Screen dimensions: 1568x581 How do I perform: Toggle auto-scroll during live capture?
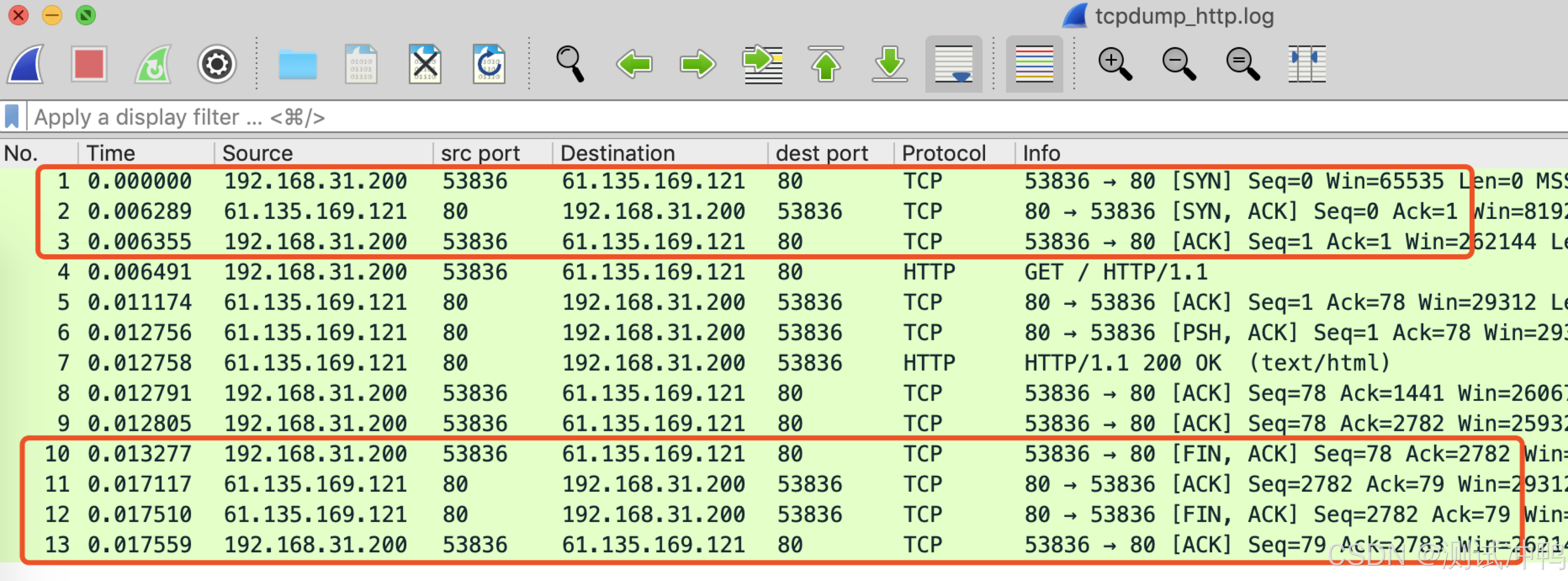954,64
